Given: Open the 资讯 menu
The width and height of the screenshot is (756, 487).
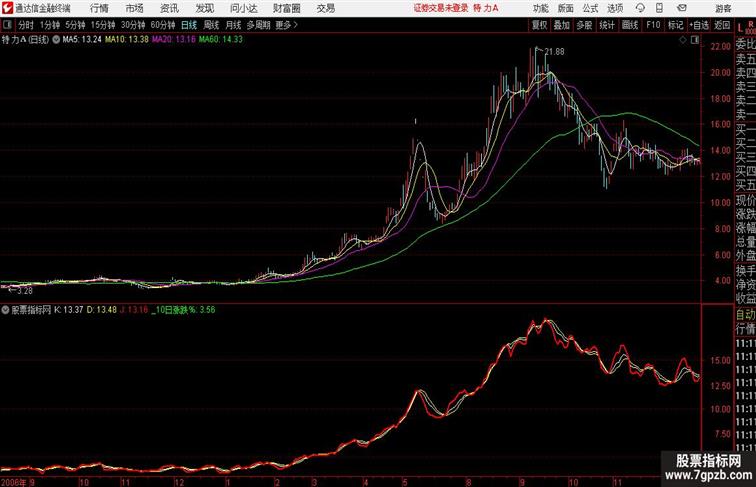Looking at the screenshot, I should coord(169,8).
